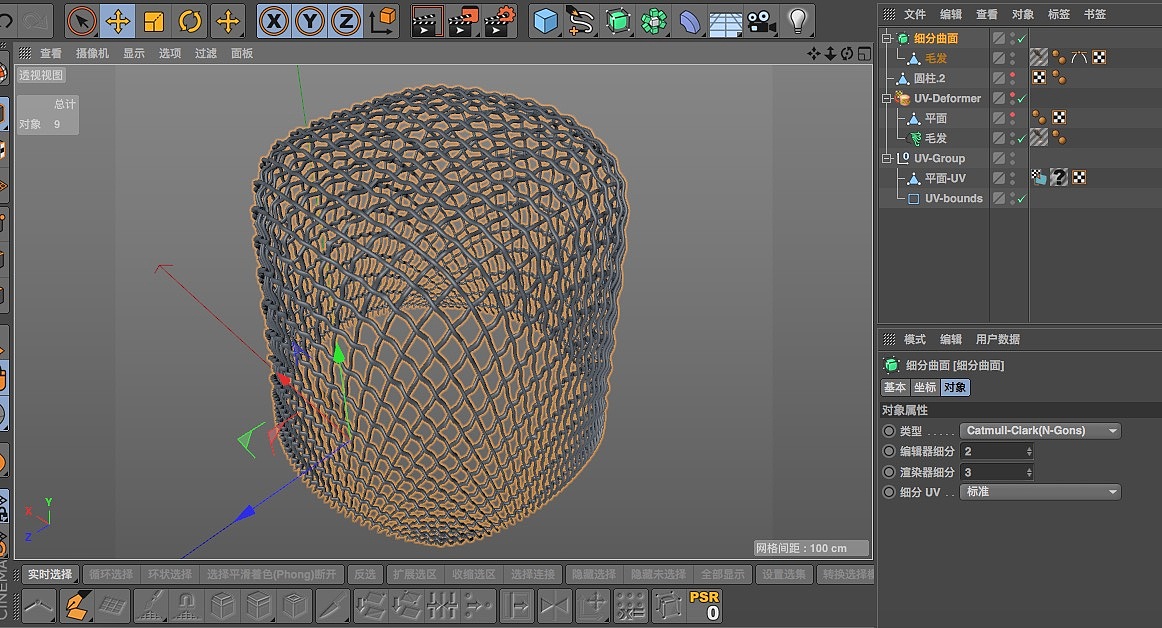Select the 平面-UV object
The image size is (1162, 628).
coord(945,178)
